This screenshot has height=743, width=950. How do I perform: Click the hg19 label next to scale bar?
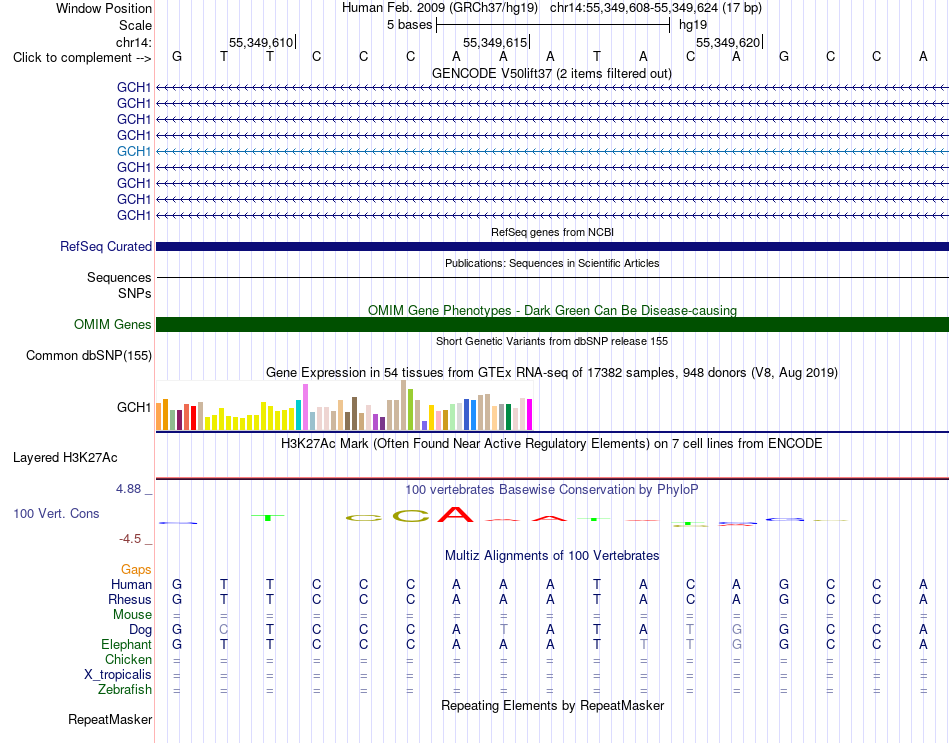[693, 25]
